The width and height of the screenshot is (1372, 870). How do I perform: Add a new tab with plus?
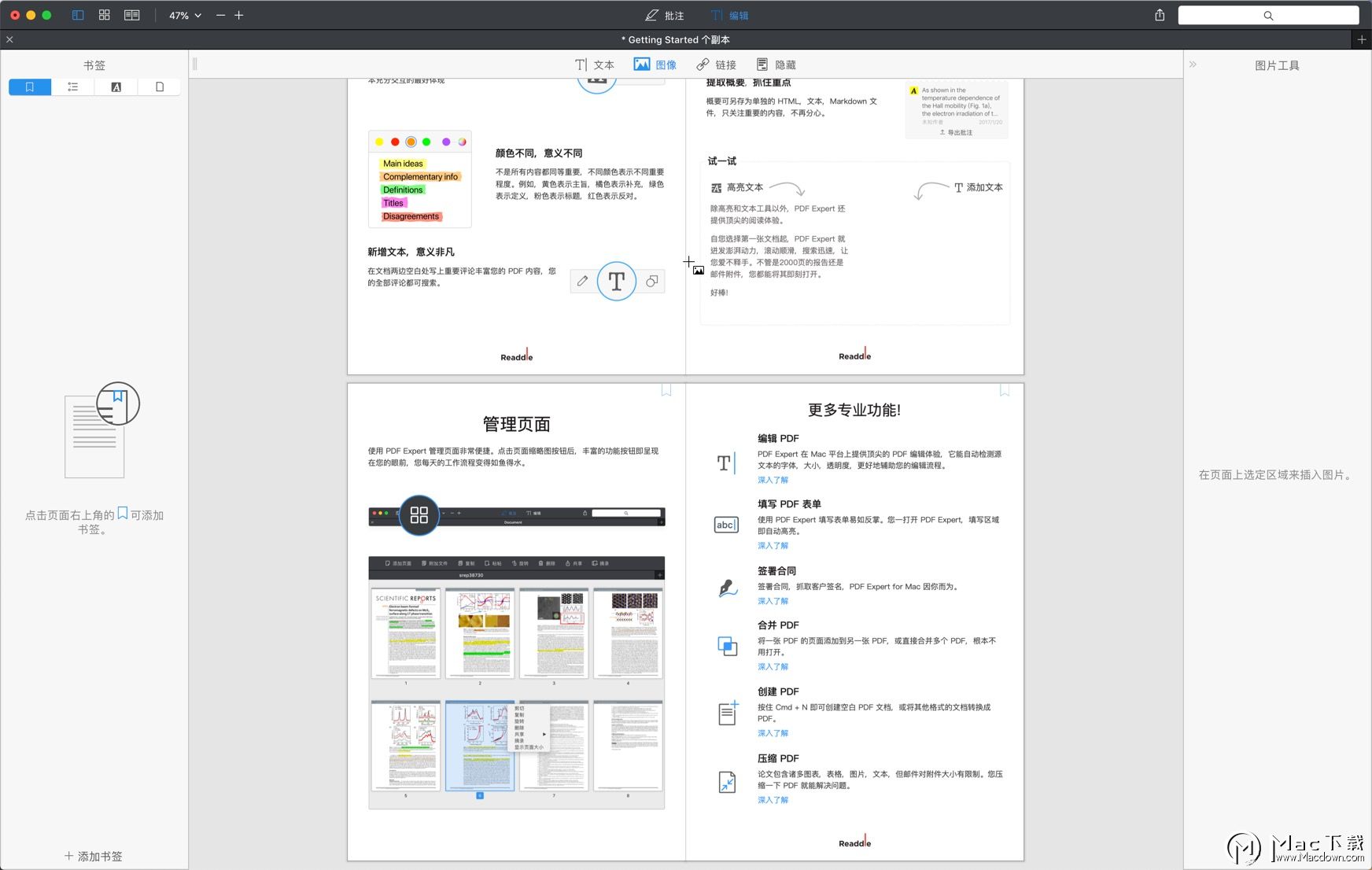pyautogui.click(x=1362, y=39)
